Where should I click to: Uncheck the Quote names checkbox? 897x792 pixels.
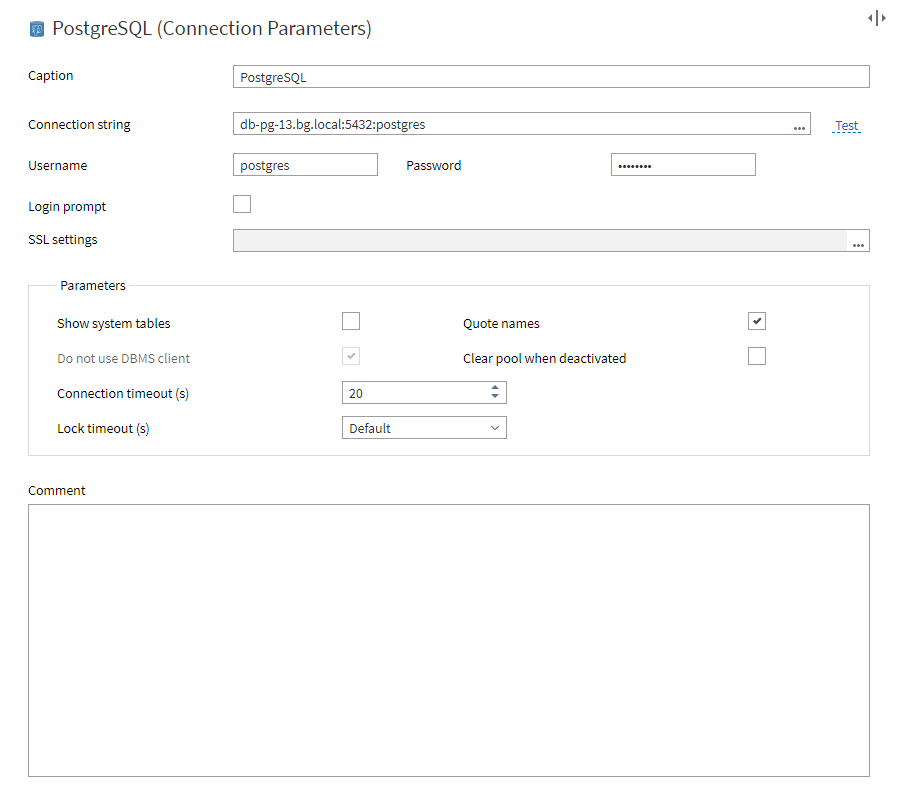point(757,321)
